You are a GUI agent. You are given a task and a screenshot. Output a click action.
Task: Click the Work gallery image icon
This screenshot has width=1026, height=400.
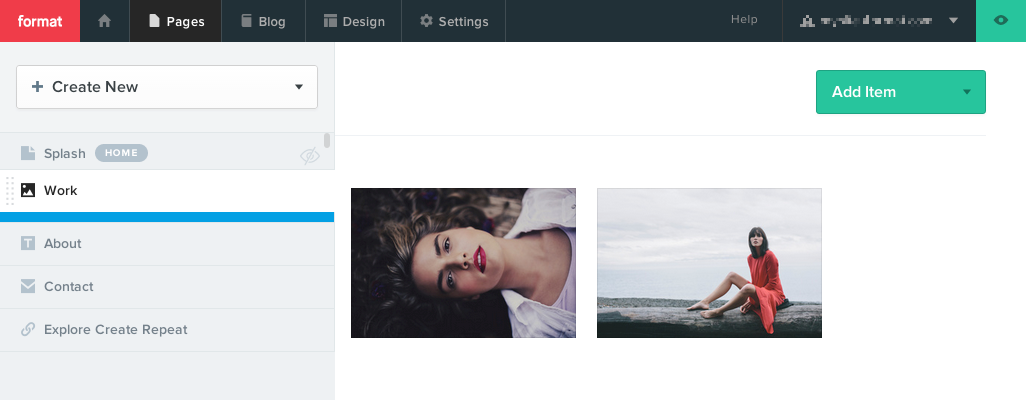click(x=28, y=190)
